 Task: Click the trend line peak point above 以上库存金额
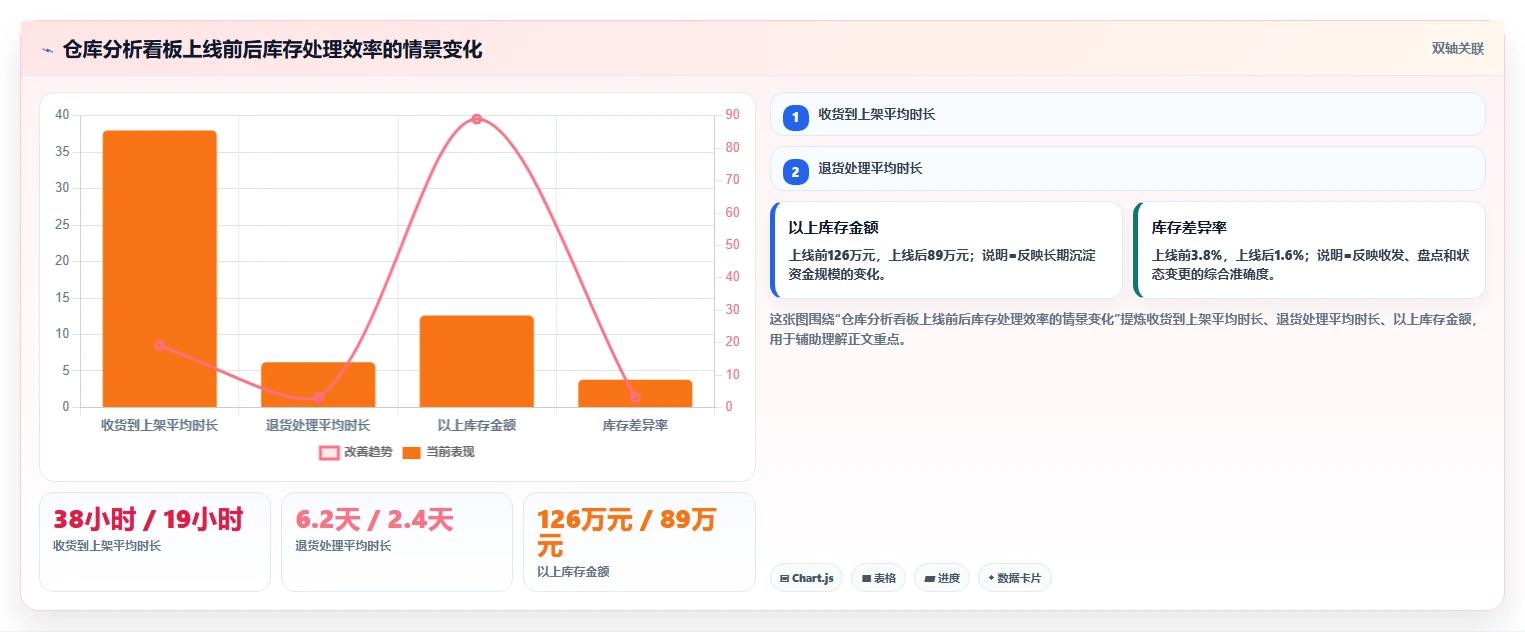click(x=476, y=119)
